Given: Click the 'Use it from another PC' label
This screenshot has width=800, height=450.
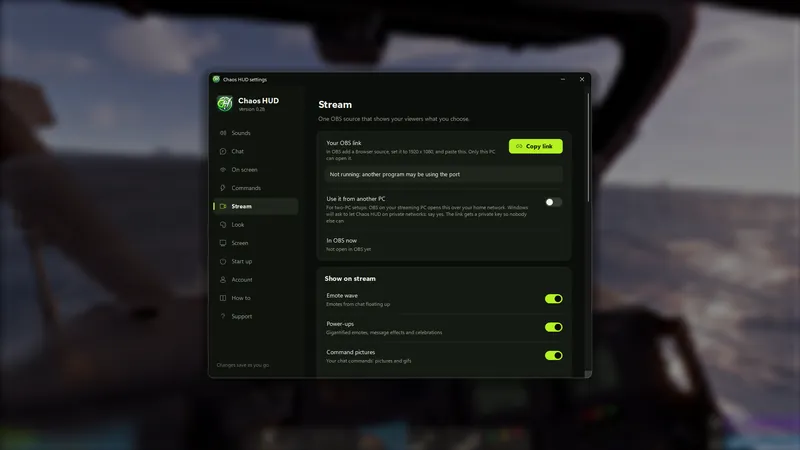Looking at the screenshot, I should 356,199.
